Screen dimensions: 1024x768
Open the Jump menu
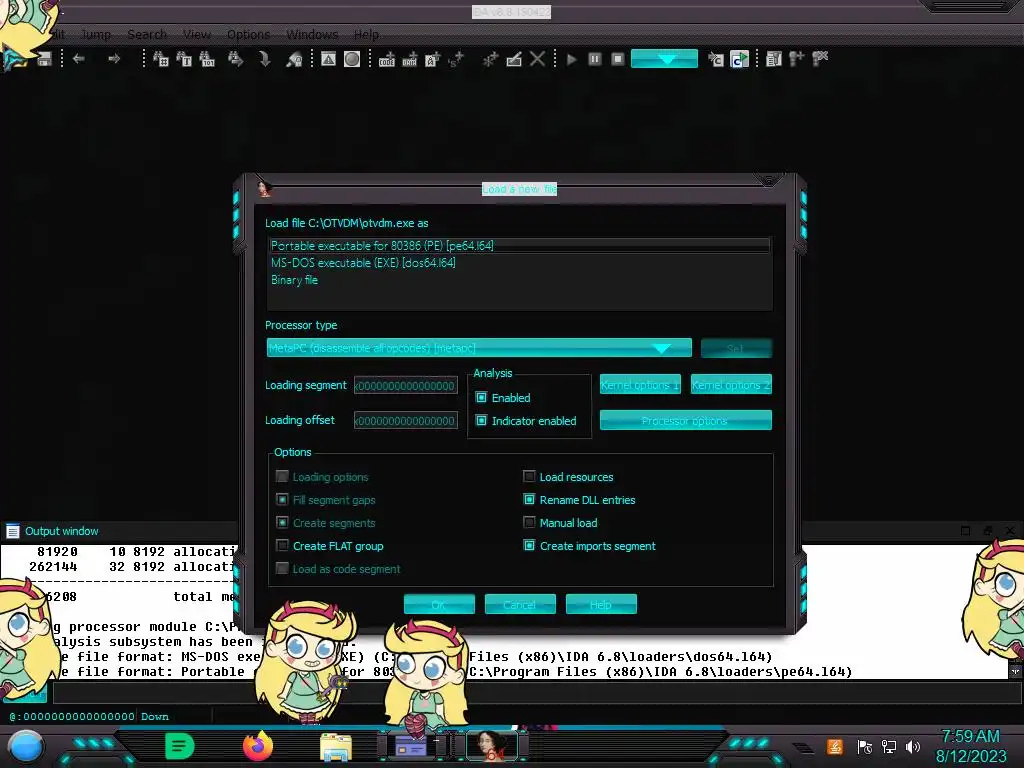coord(95,35)
